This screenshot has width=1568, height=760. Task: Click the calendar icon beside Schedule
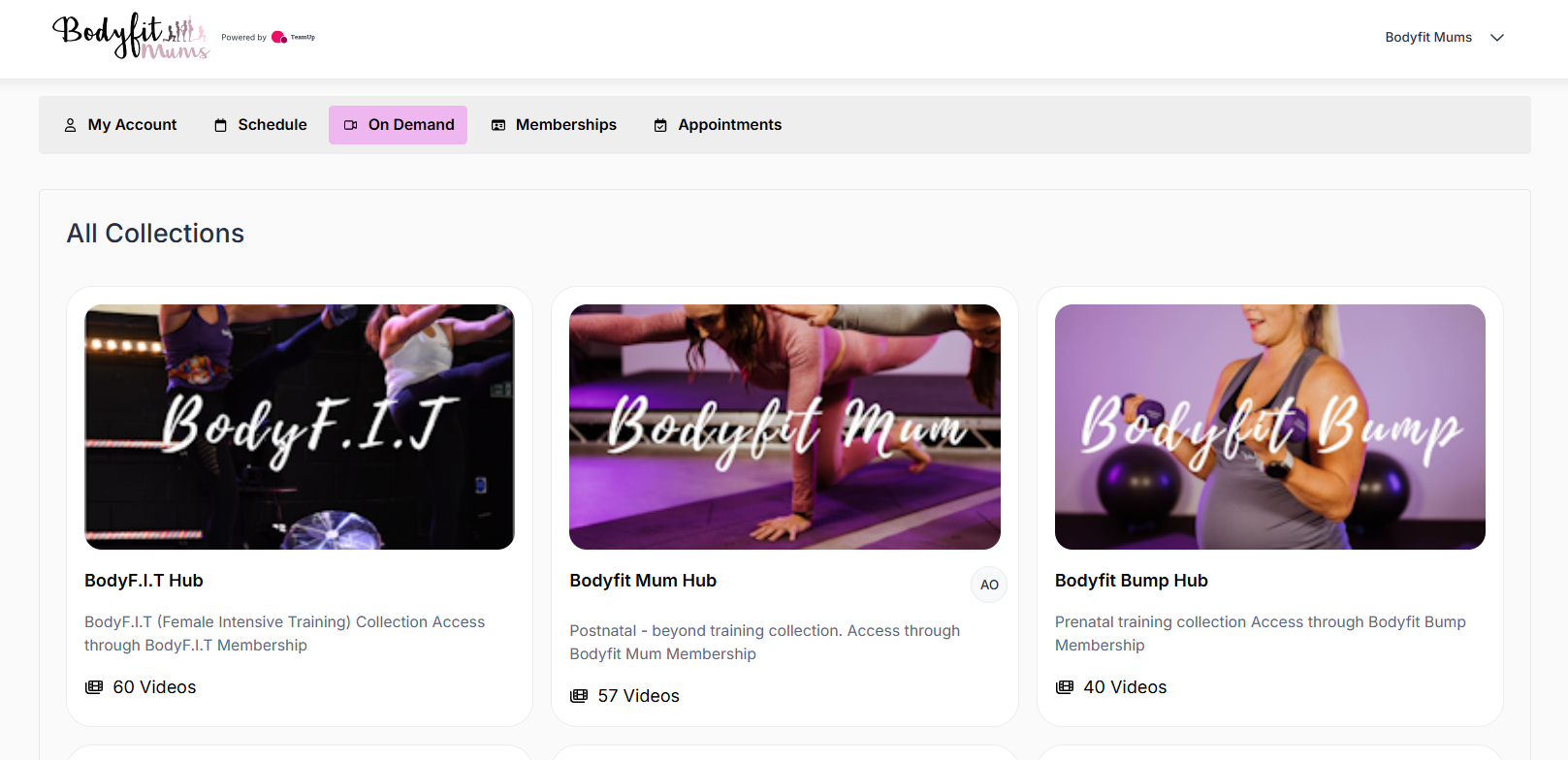pyautogui.click(x=220, y=125)
